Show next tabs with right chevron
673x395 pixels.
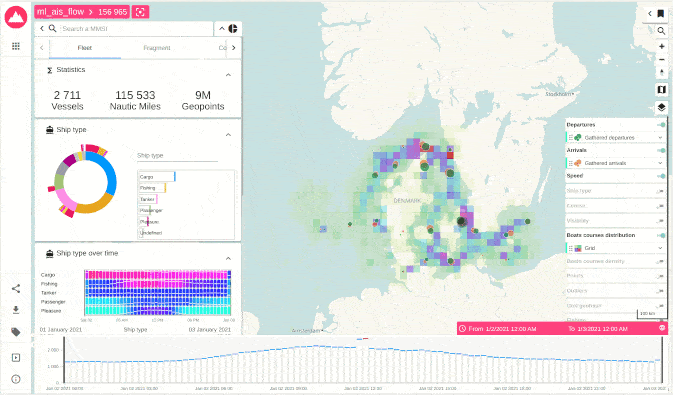[x=233, y=48]
